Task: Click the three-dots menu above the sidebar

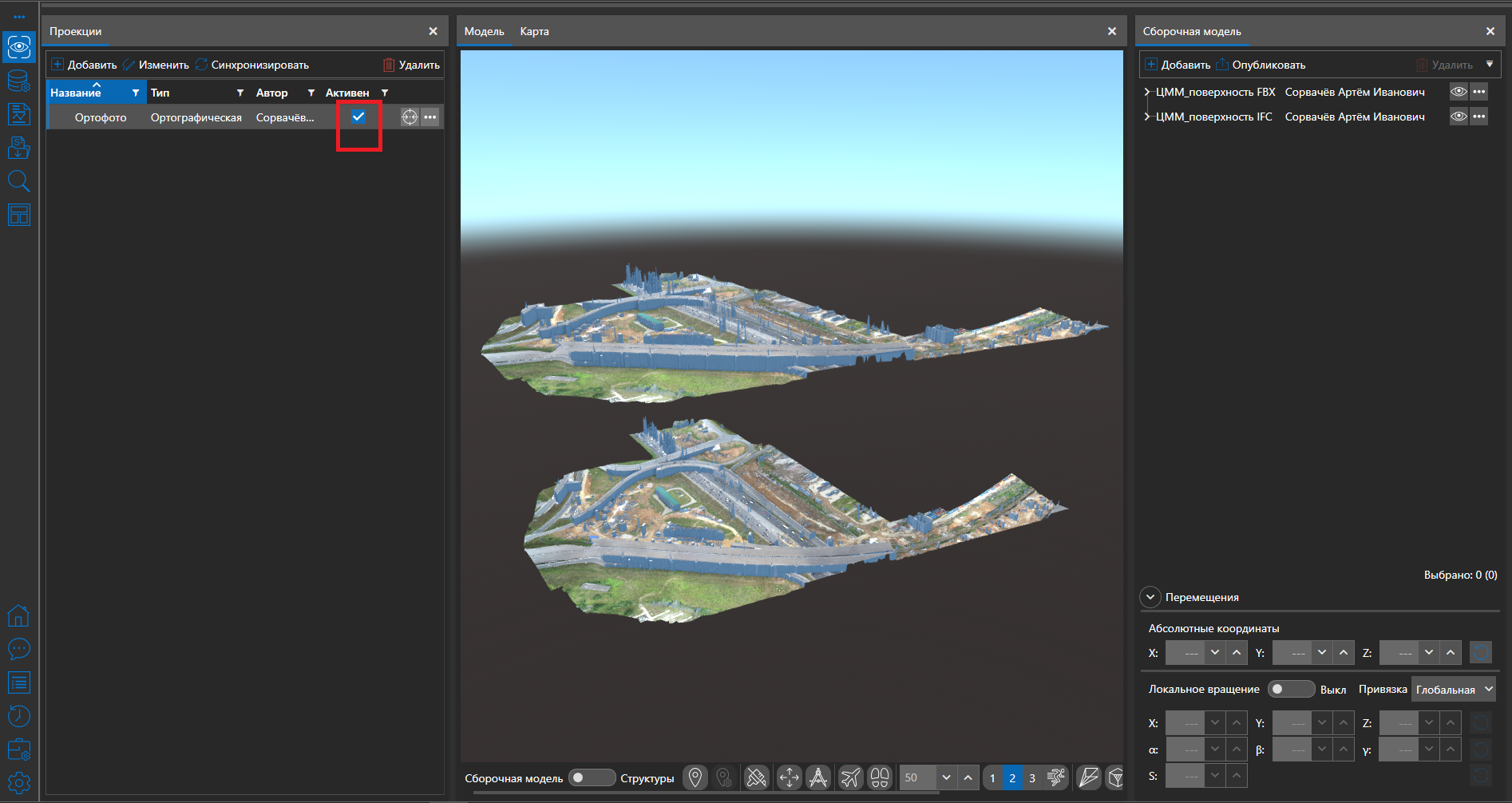Action: (19, 16)
